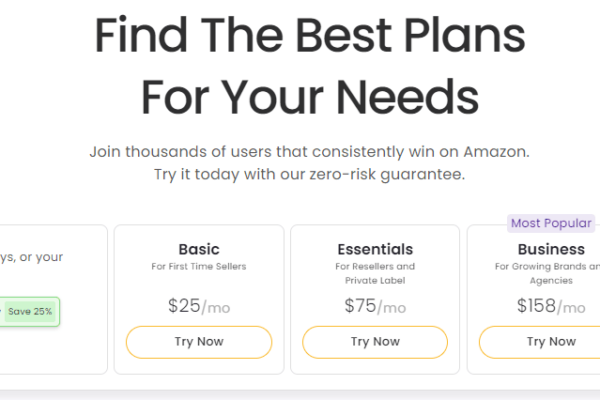Select the Basic plan title
Image resolution: width=600 pixels, height=400 pixels.
(x=199, y=250)
